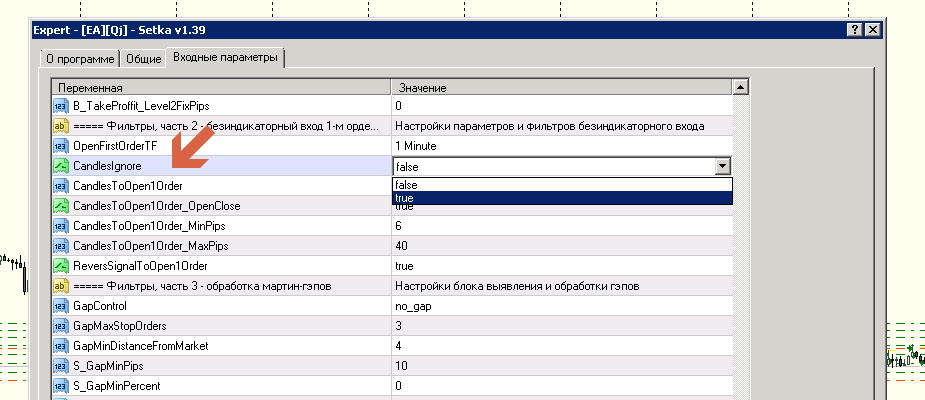Click the integer icon beside S_GapMinPips

click(61, 366)
